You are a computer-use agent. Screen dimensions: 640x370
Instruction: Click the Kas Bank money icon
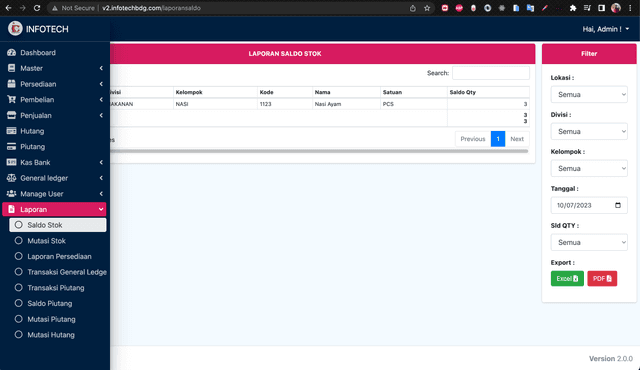coord(11,162)
